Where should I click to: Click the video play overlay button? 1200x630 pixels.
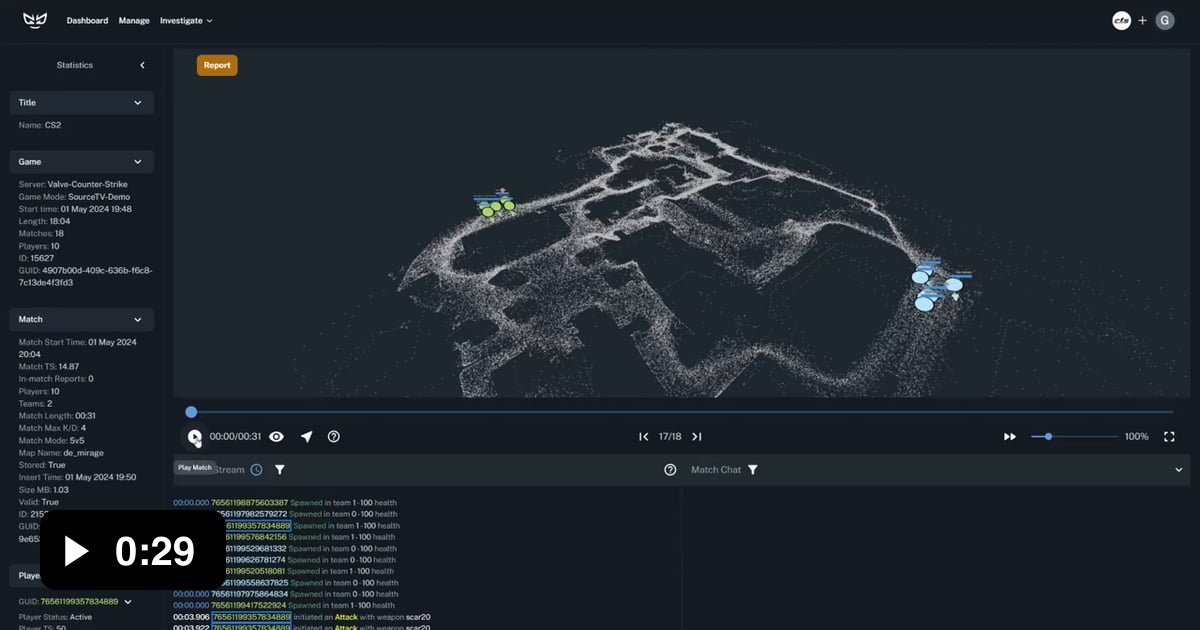[x=77, y=550]
